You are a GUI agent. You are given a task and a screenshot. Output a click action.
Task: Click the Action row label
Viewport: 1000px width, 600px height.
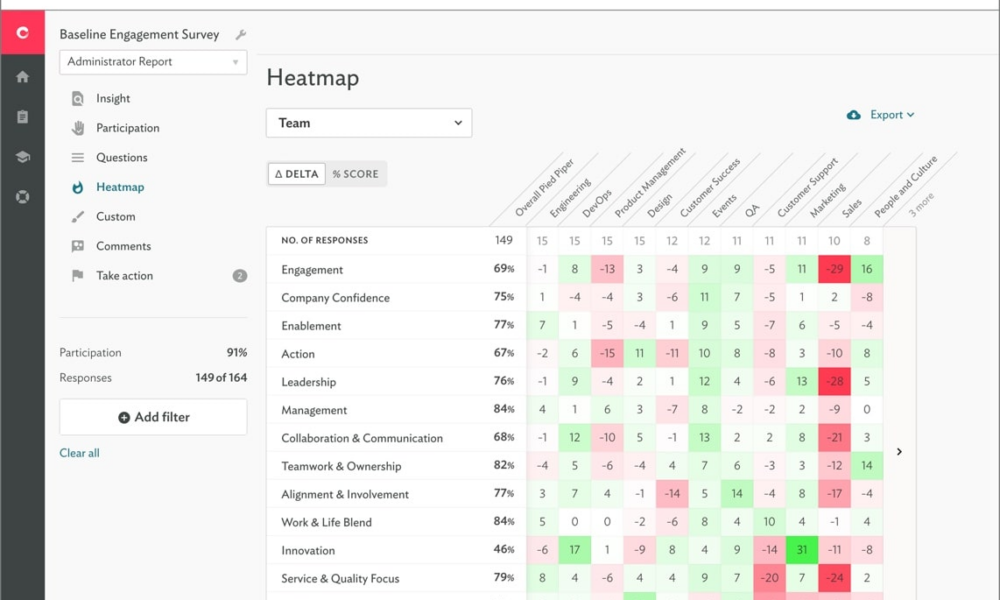coord(298,354)
